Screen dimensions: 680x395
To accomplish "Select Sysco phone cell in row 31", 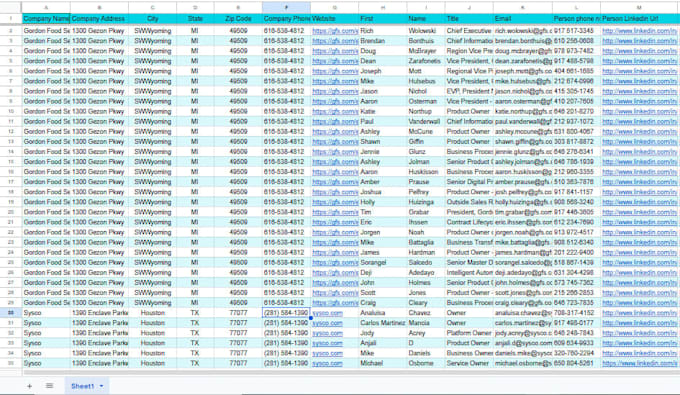I will click(x=286, y=323).
